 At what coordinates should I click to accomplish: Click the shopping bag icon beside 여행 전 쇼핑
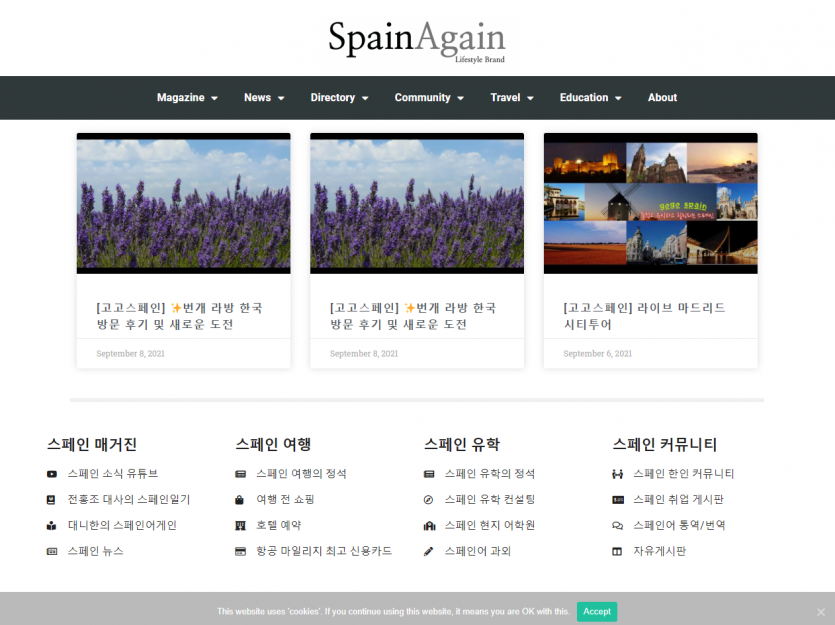click(x=238, y=499)
